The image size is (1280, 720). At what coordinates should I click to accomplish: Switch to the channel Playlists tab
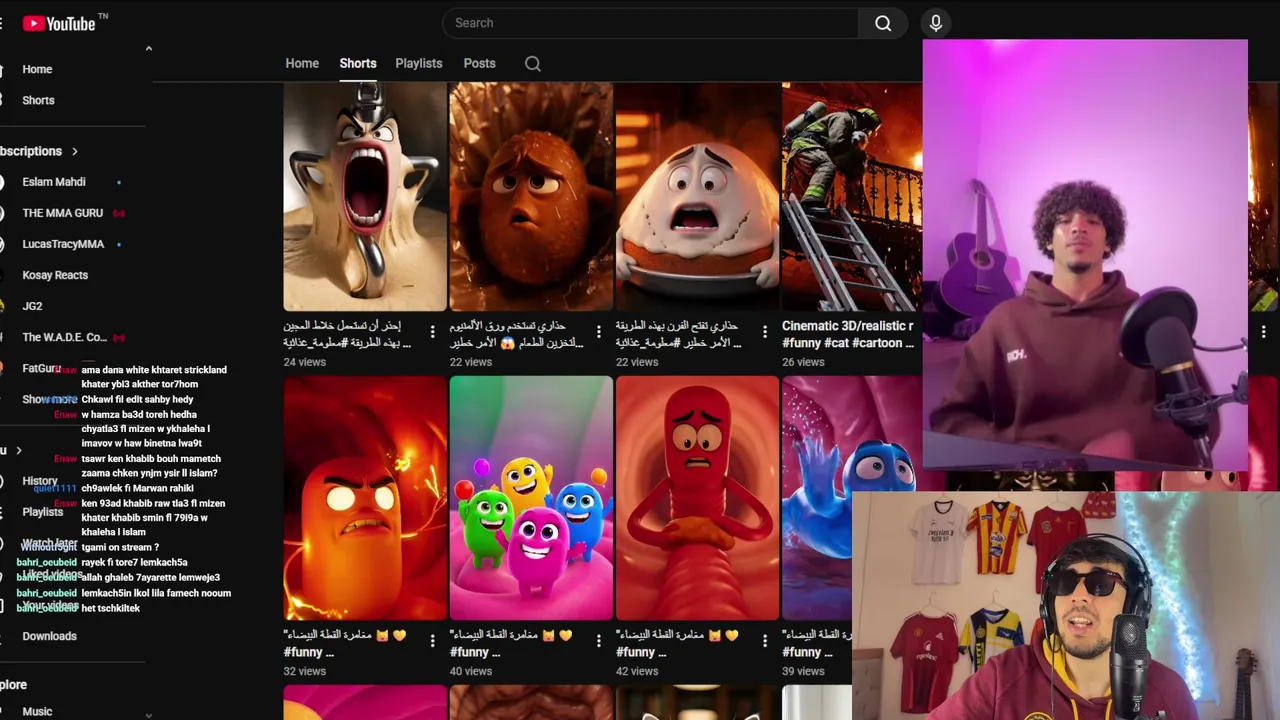pos(418,63)
